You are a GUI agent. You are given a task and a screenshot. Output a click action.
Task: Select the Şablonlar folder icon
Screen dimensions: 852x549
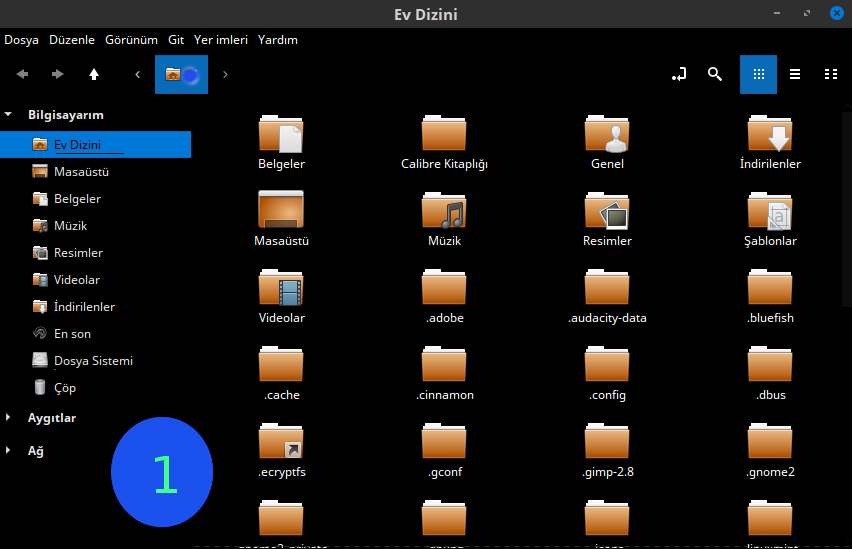coord(770,211)
